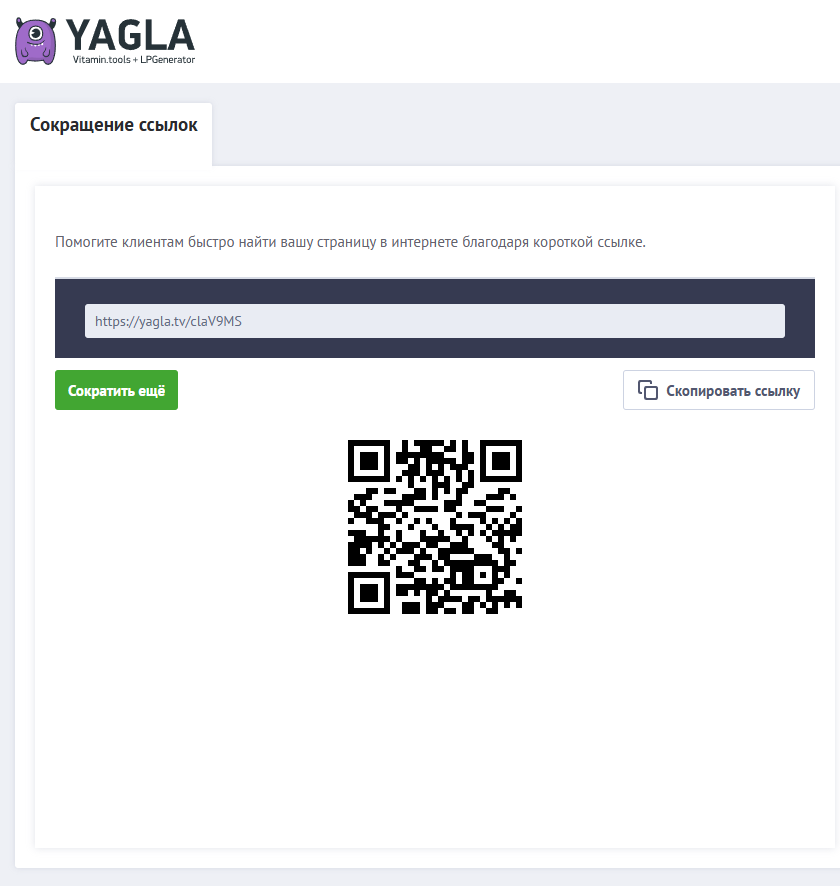The height and width of the screenshot is (886, 840).
Task: Click the center of the QR code image
Action: (x=434, y=527)
